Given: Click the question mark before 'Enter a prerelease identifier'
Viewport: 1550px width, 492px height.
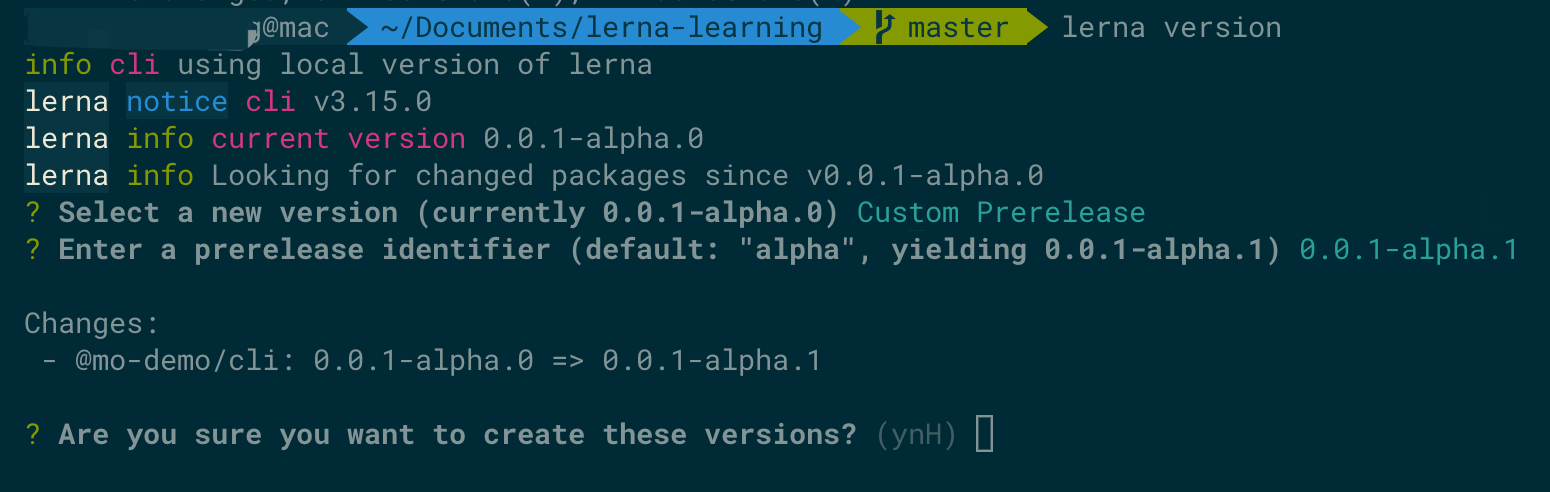Looking at the screenshot, I should point(34,250).
